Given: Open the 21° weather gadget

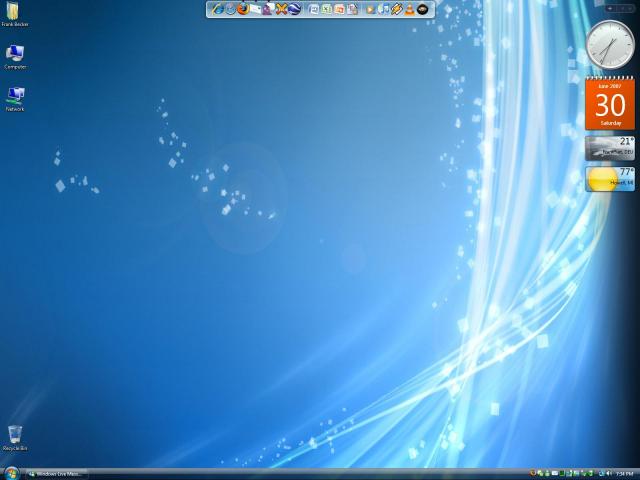Looking at the screenshot, I should click(x=610, y=148).
